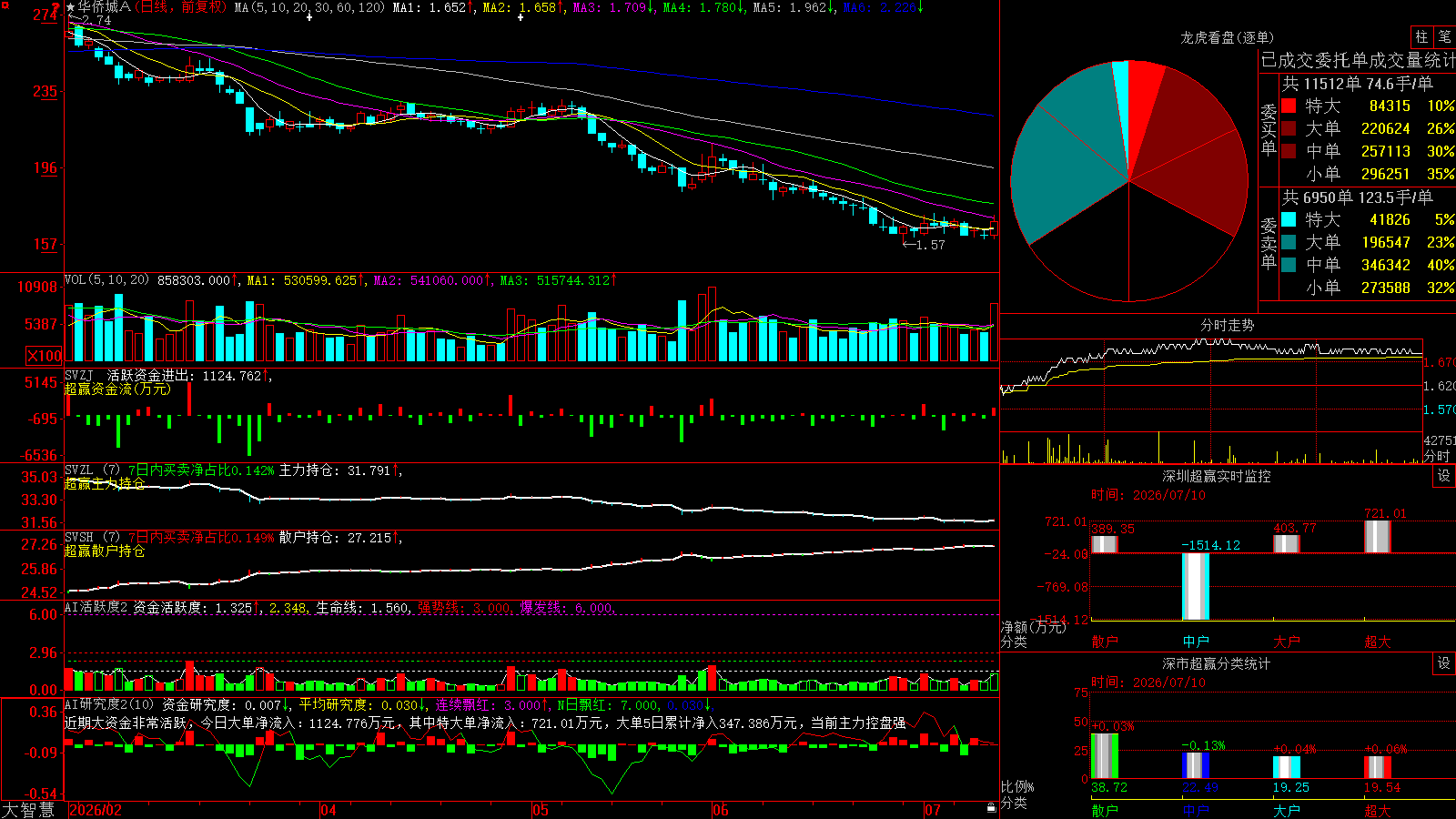Switch order view to 柱 mode
The image size is (1456, 819).
click(x=1421, y=37)
